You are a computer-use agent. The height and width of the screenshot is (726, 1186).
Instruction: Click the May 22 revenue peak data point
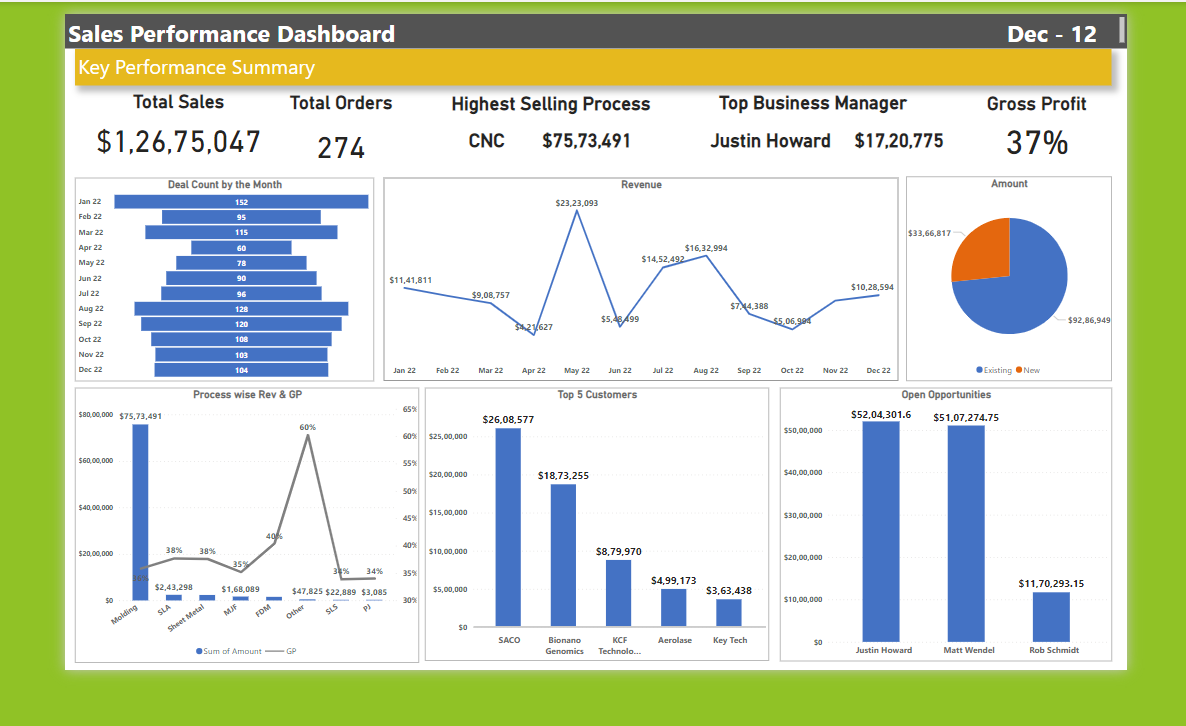click(577, 211)
